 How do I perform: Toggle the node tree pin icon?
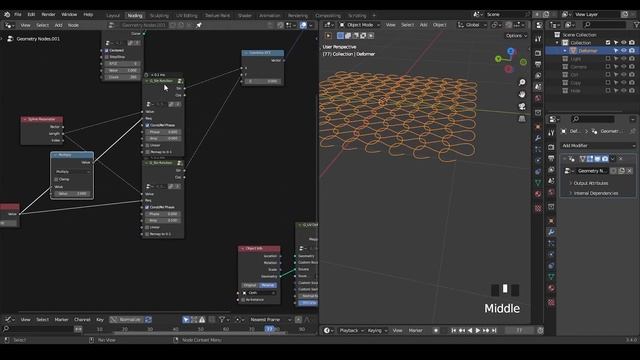click(199, 25)
